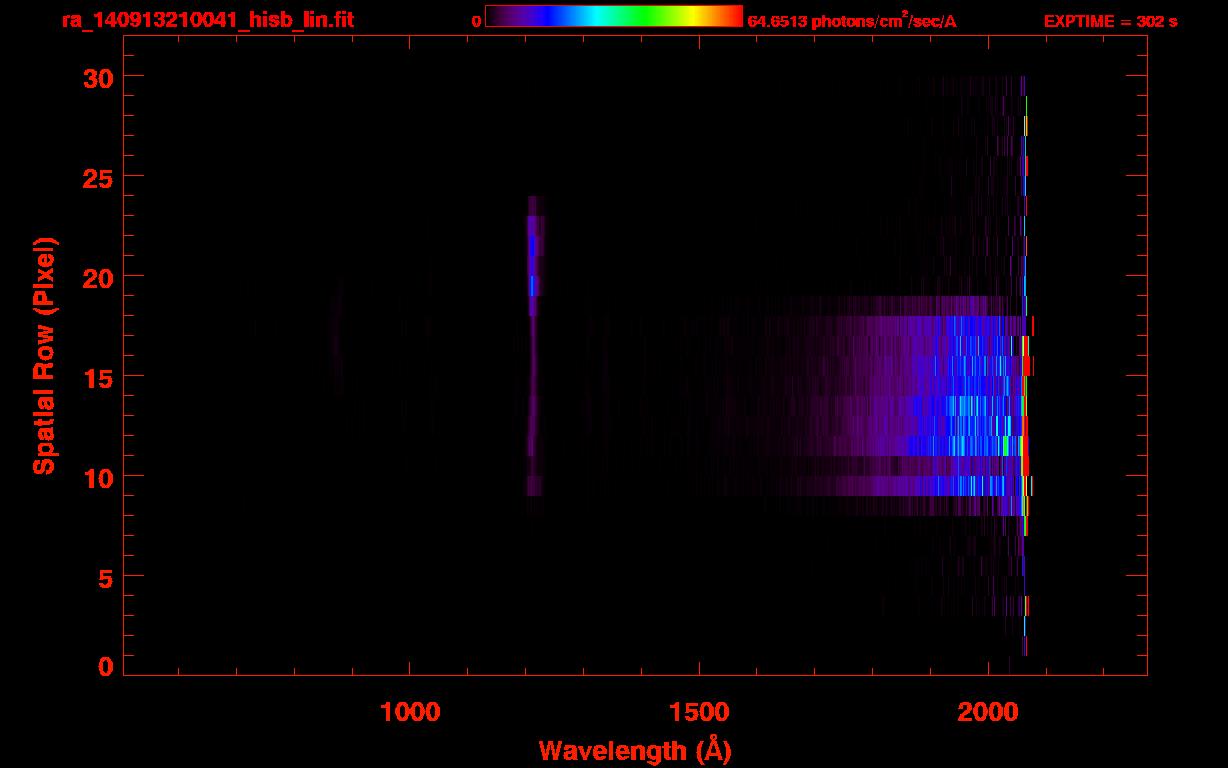Click the rainbow color scale bar

point(614,16)
